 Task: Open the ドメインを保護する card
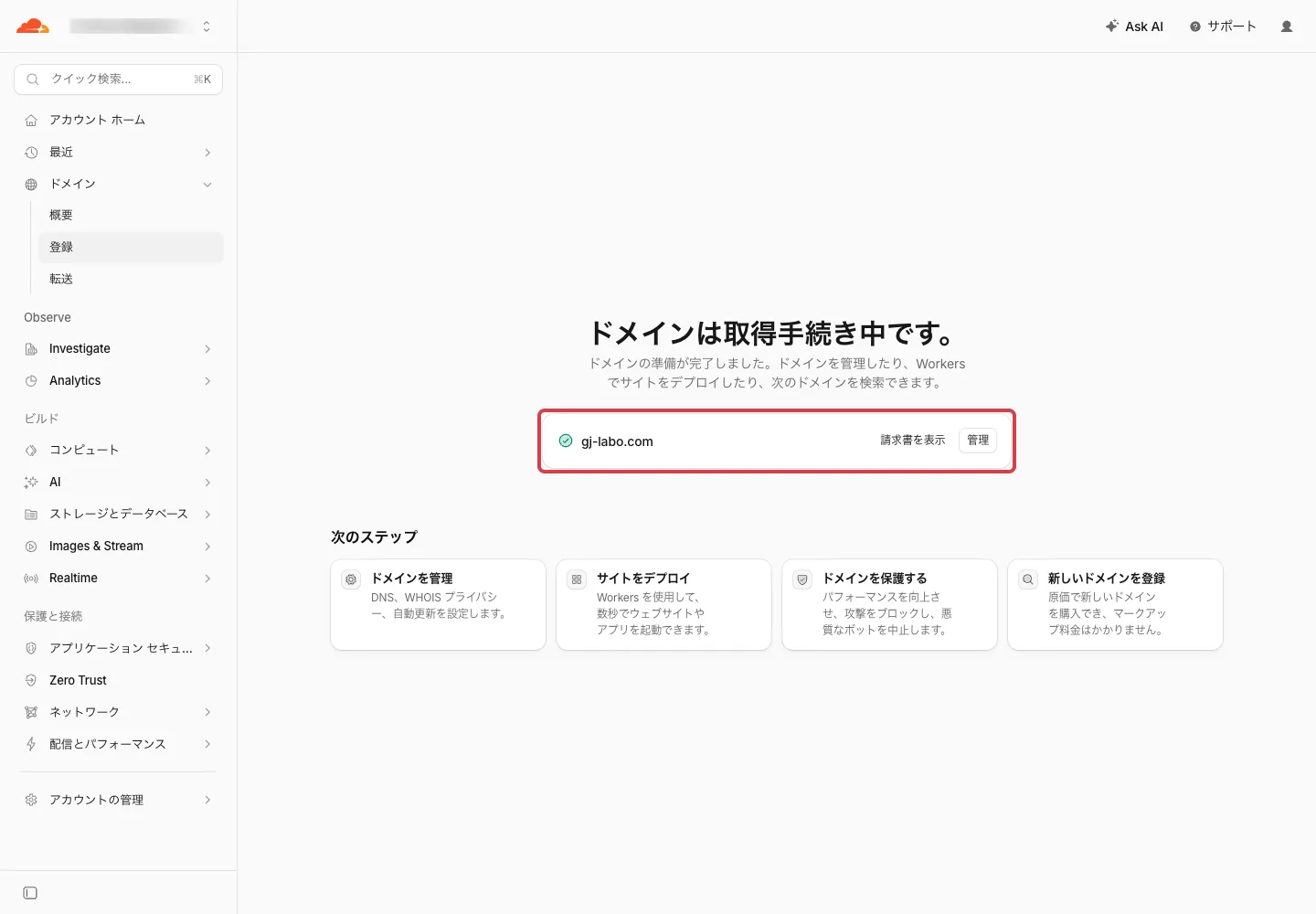coord(889,605)
